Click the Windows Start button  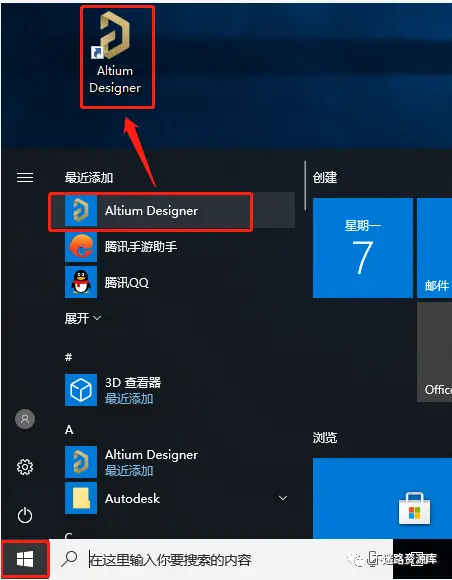point(25,559)
